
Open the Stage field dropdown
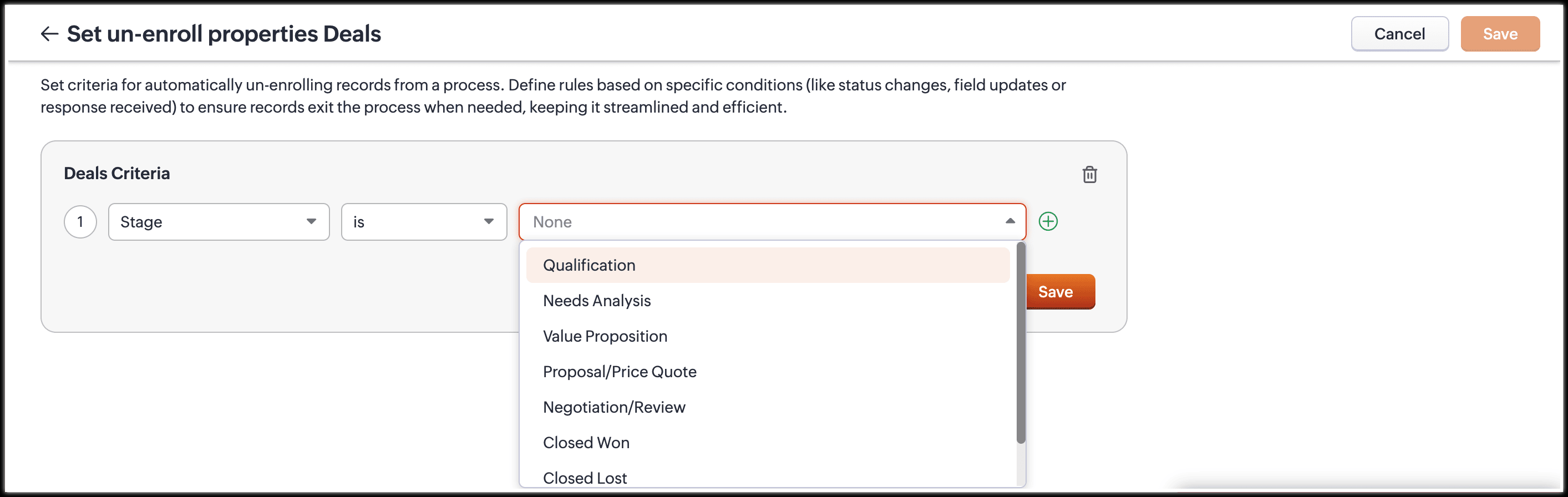pos(219,222)
